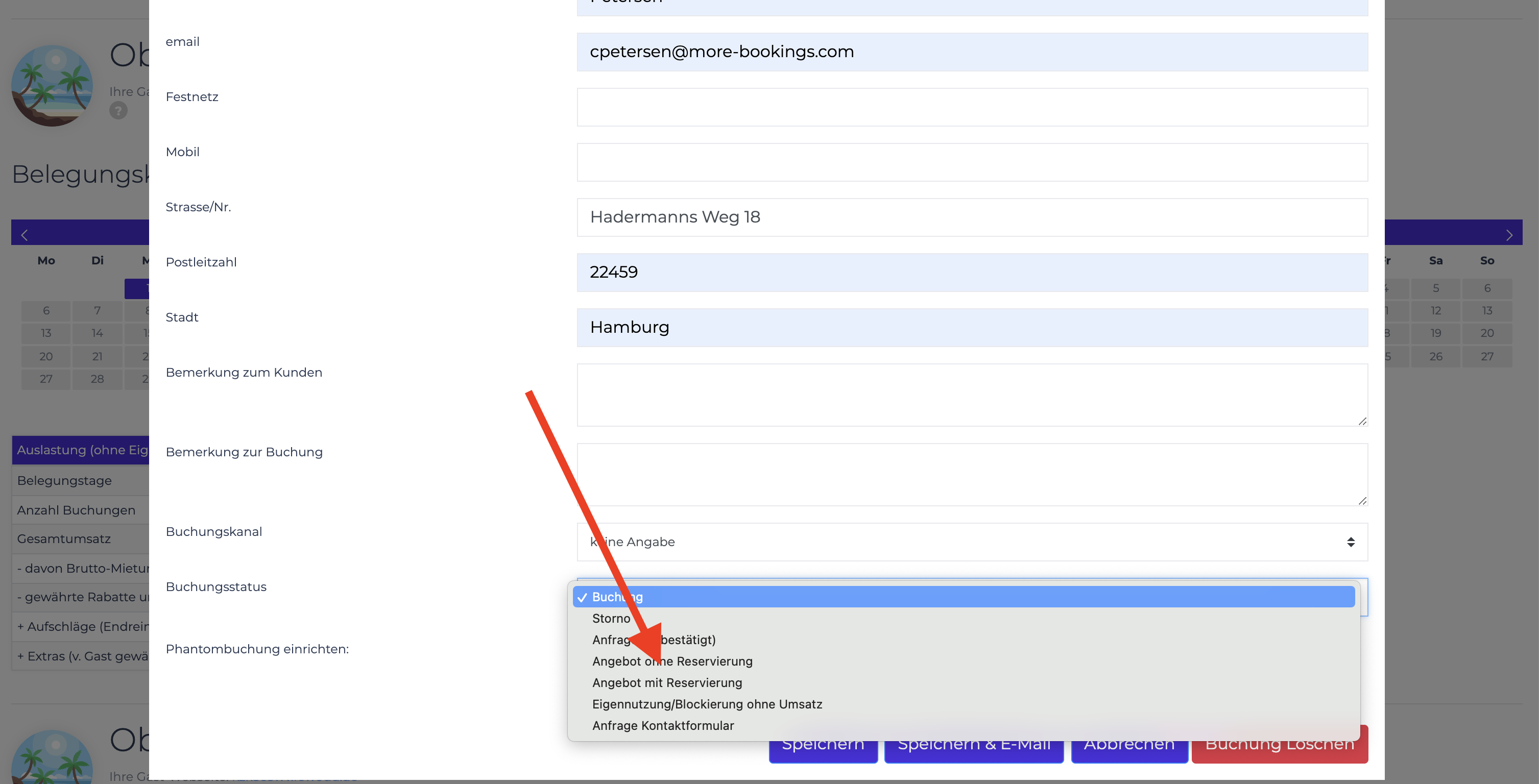The image size is (1539, 784).
Task: Click the Auslastung table header
Action: click(81, 450)
